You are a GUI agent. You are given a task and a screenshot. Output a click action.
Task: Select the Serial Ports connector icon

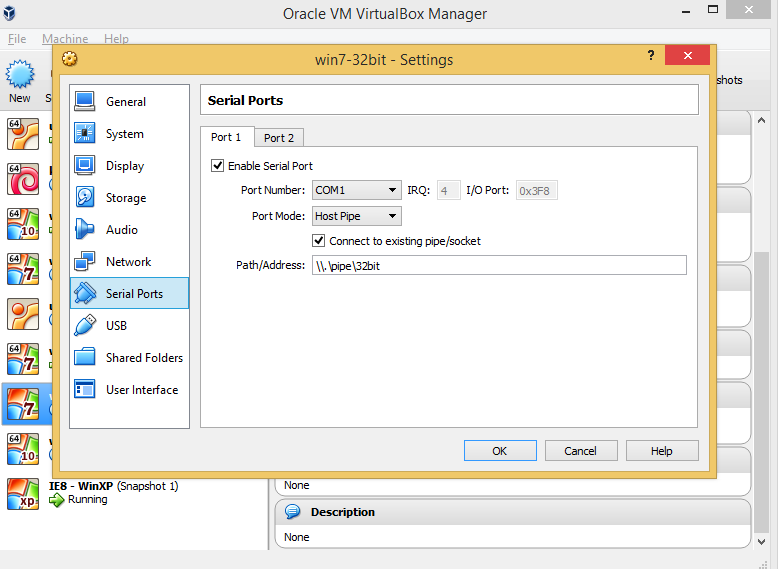click(x=85, y=293)
